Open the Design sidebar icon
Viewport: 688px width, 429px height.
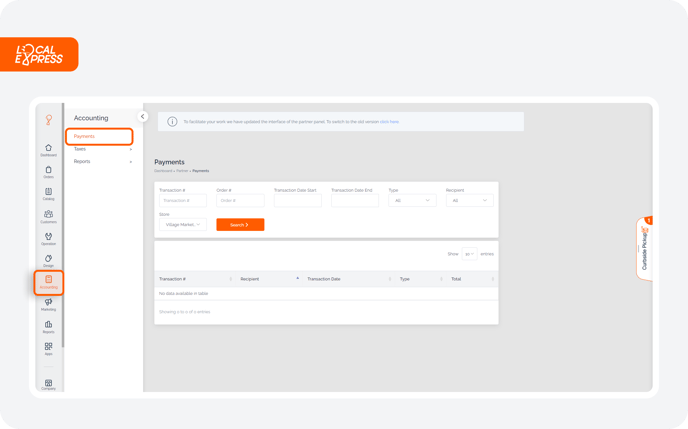48,261
